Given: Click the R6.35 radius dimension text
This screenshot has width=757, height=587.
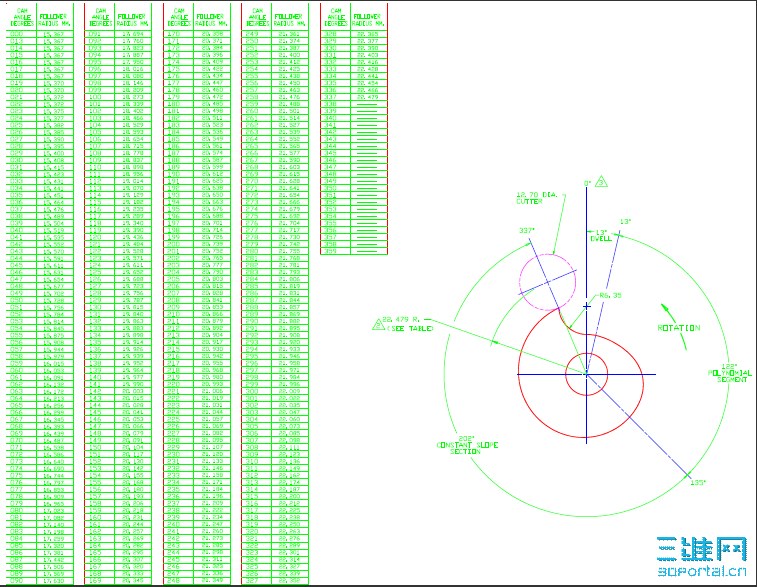Looking at the screenshot, I should point(611,295).
